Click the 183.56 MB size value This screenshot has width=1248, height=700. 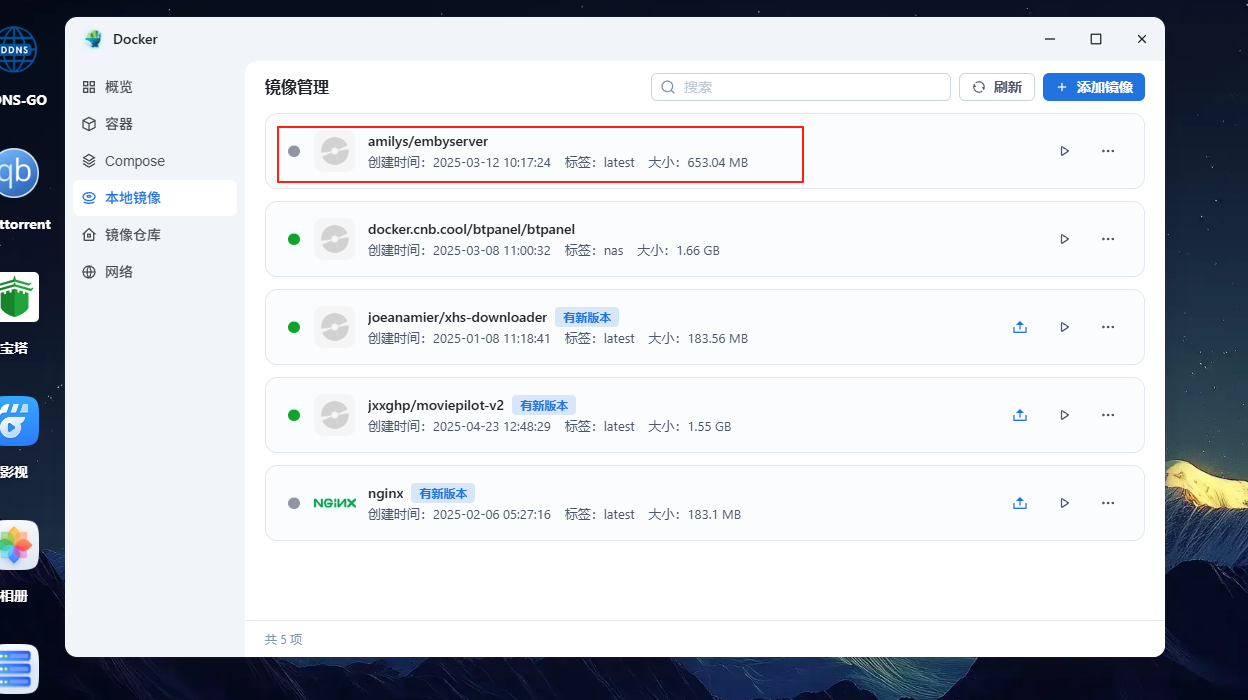718,338
